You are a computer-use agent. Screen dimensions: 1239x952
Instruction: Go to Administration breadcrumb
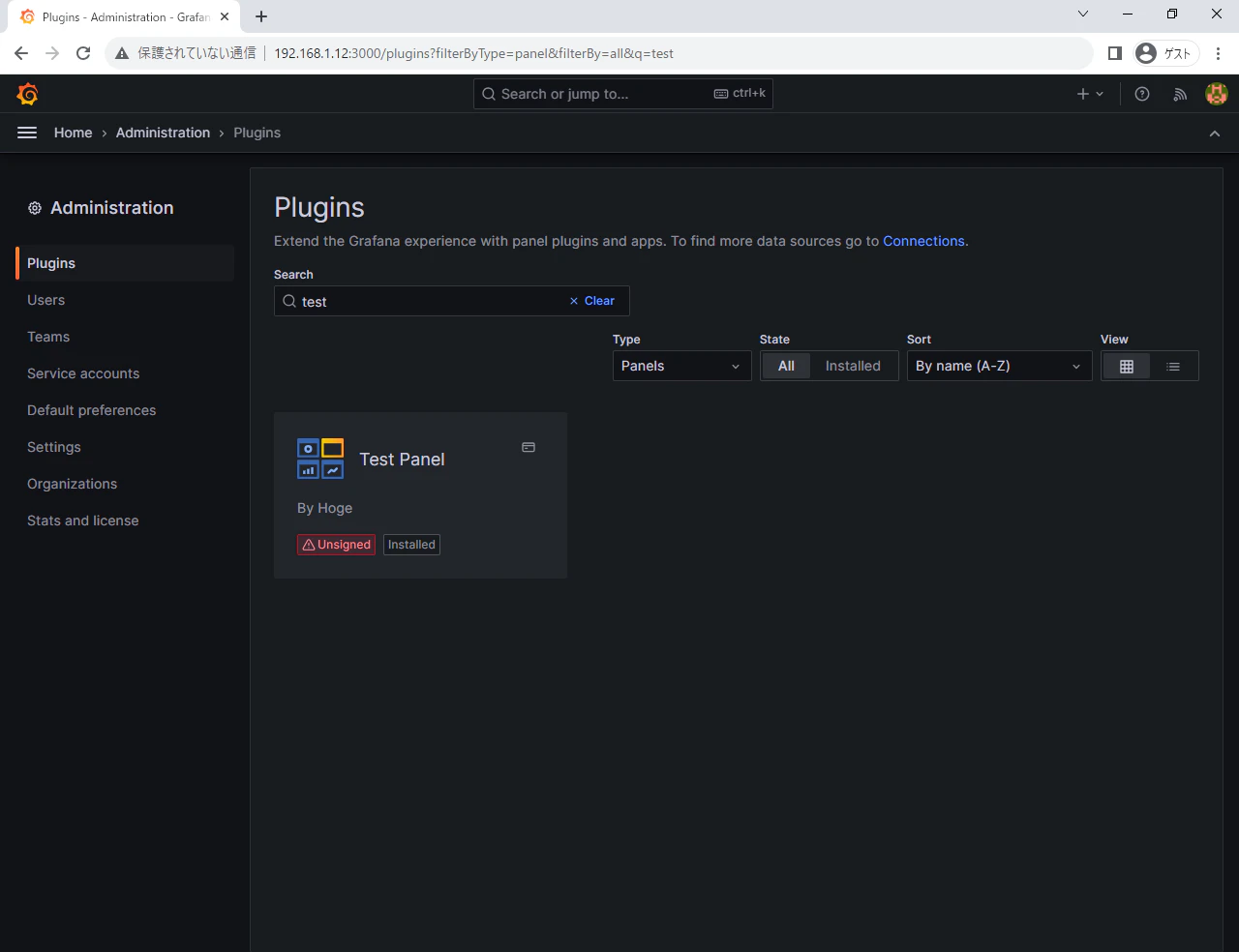point(163,133)
